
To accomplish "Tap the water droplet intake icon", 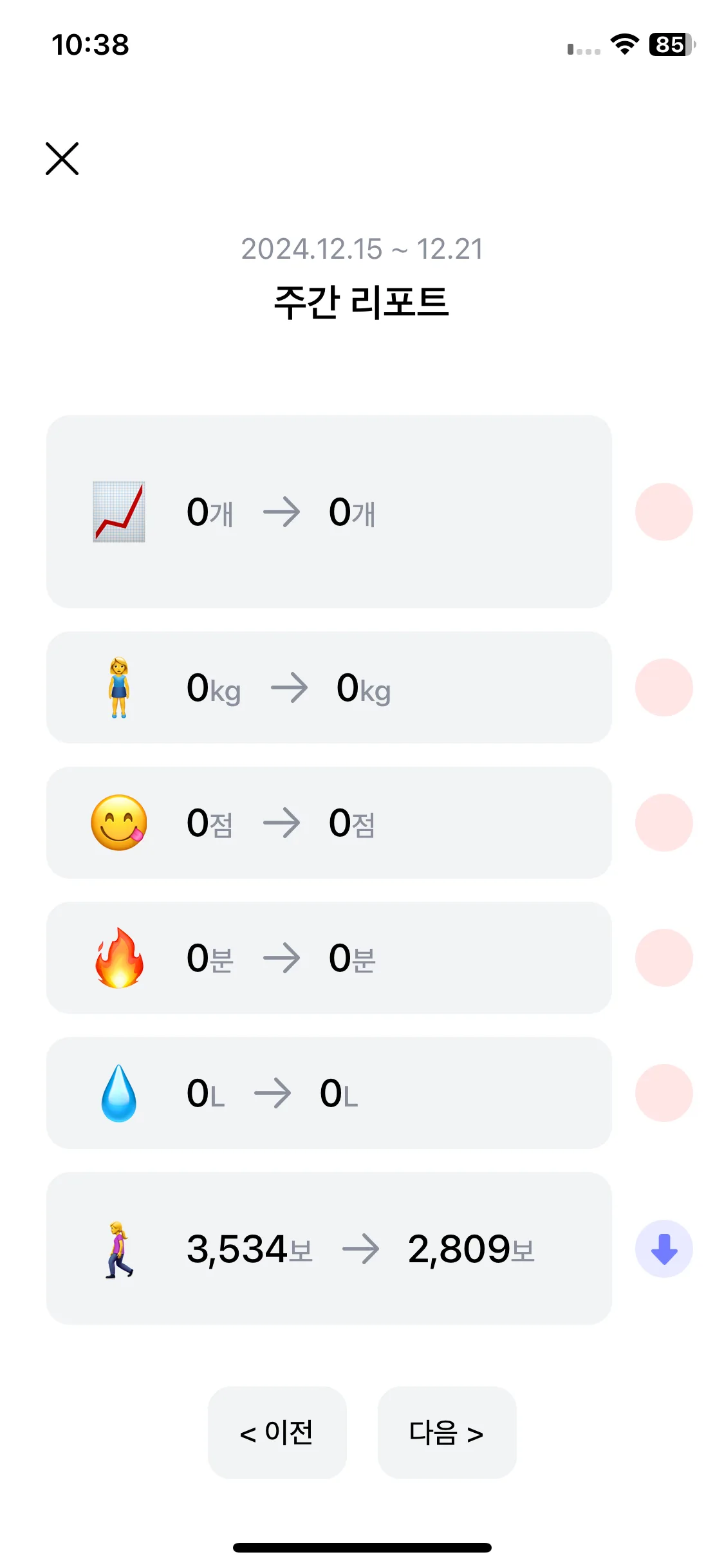I will (x=119, y=1093).
